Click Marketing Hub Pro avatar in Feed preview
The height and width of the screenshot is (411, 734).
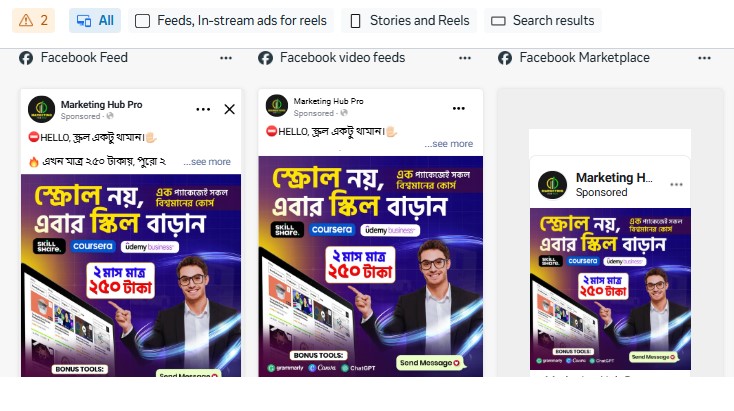tap(42, 109)
